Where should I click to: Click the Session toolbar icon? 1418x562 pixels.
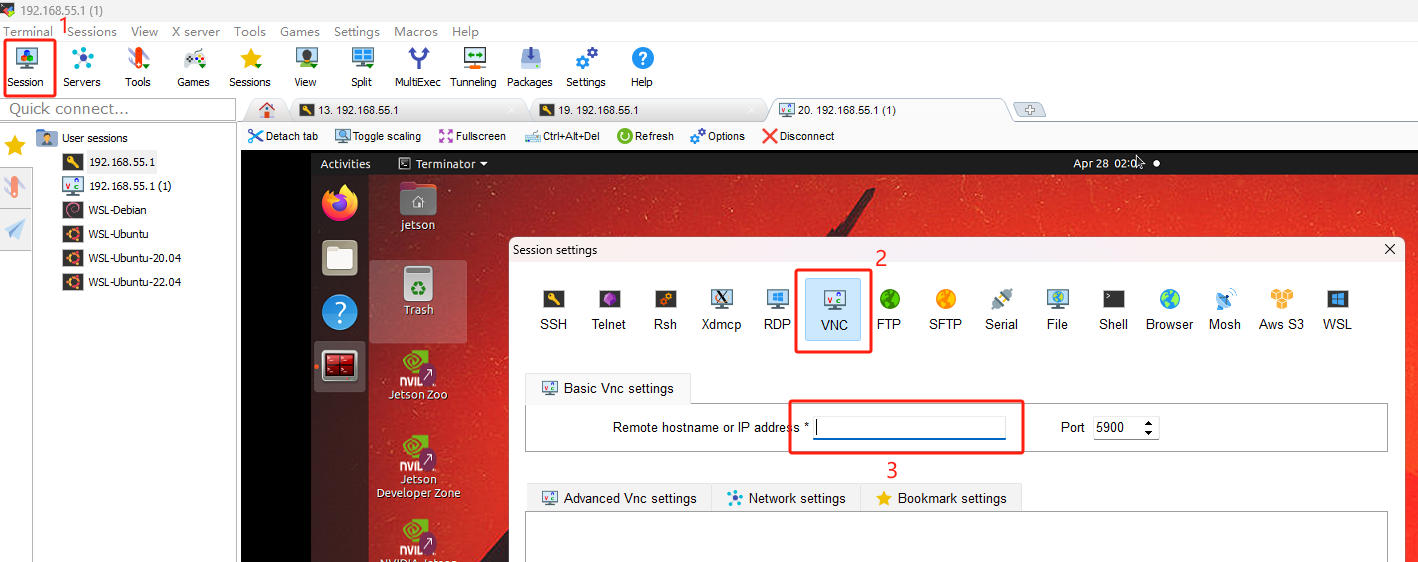(x=26, y=67)
